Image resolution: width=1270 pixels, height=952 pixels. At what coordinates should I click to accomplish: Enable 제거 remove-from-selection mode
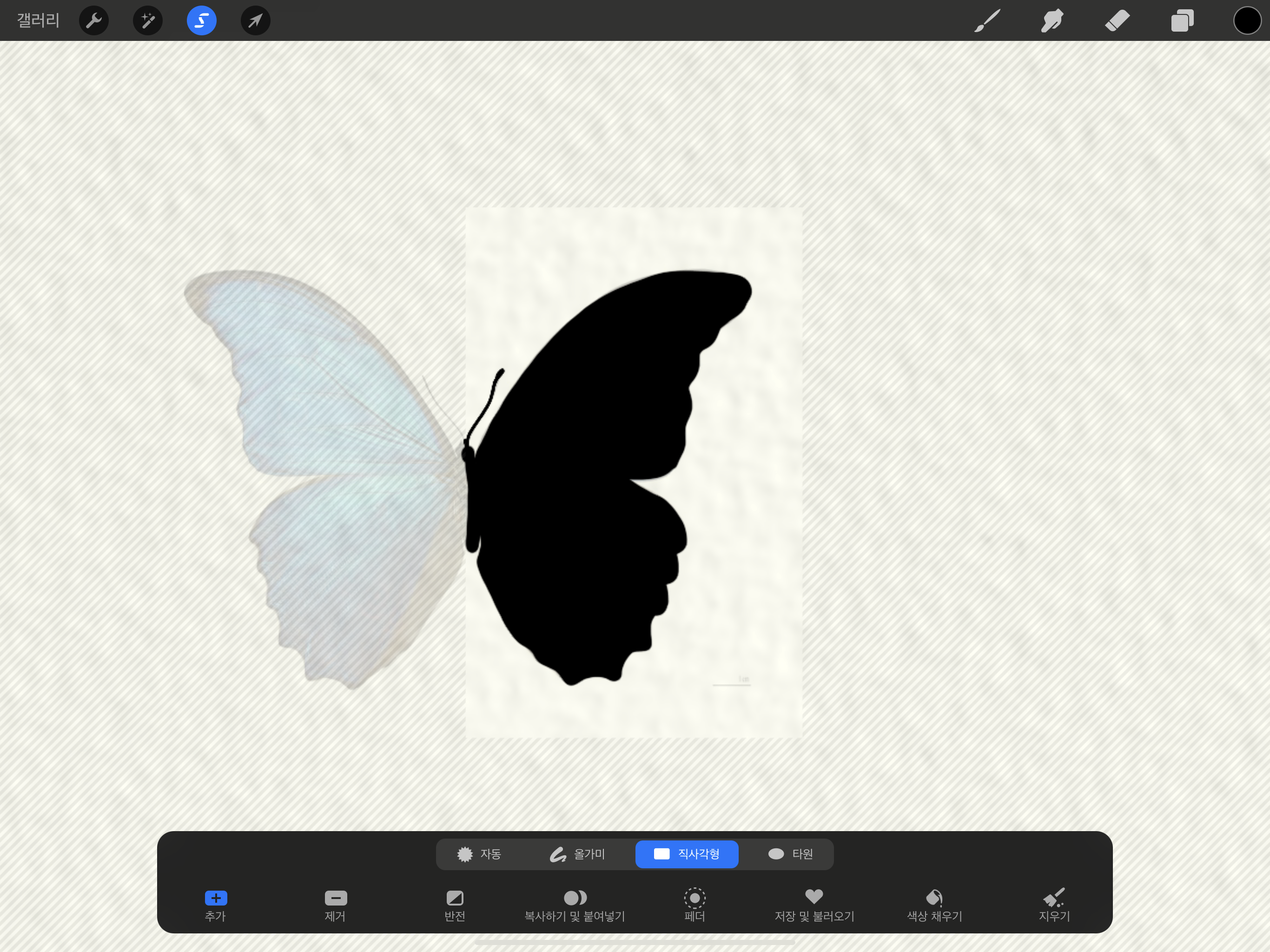point(336,904)
